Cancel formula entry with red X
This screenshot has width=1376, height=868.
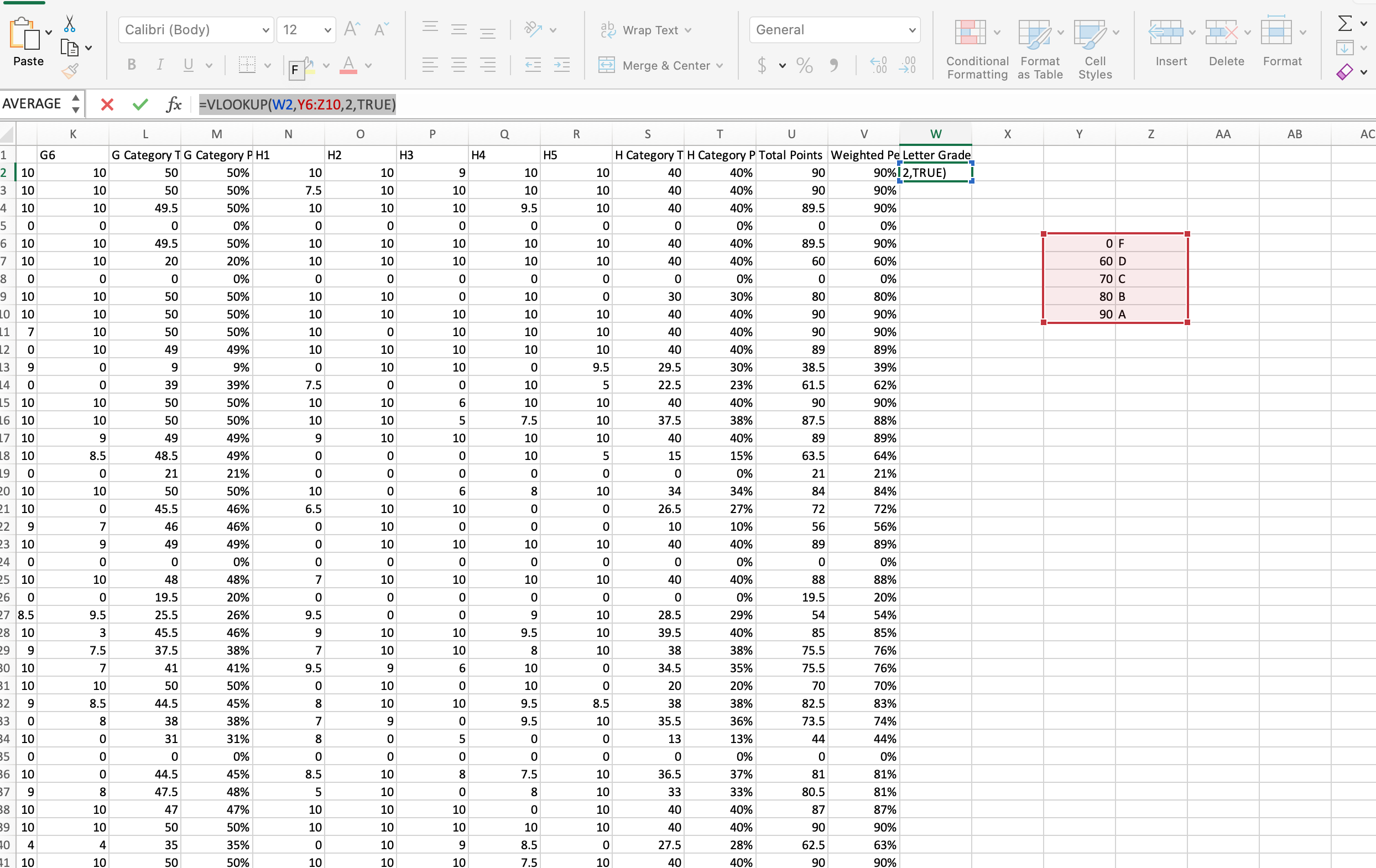pyautogui.click(x=107, y=104)
